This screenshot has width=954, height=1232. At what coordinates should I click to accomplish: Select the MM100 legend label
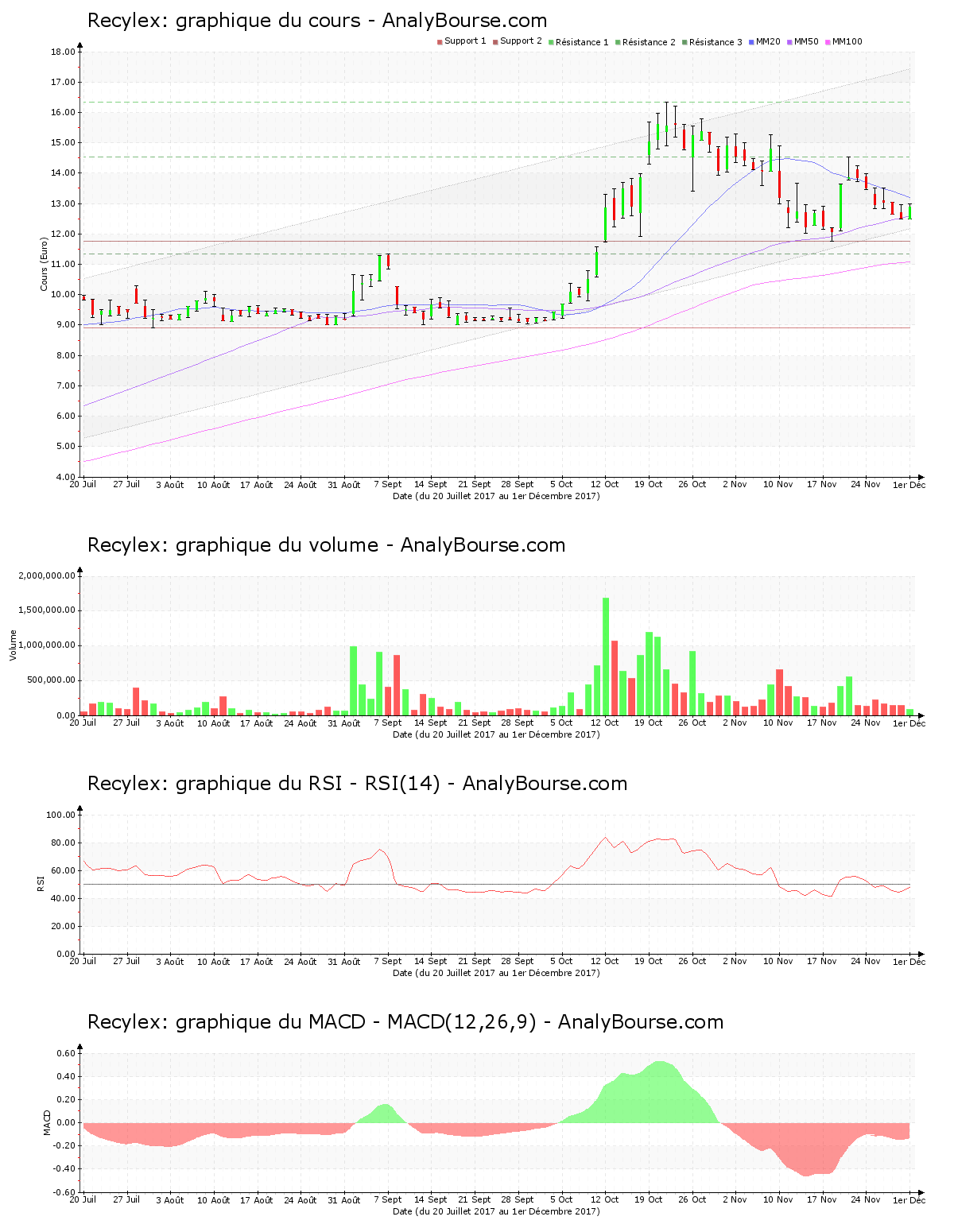coord(847,41)
